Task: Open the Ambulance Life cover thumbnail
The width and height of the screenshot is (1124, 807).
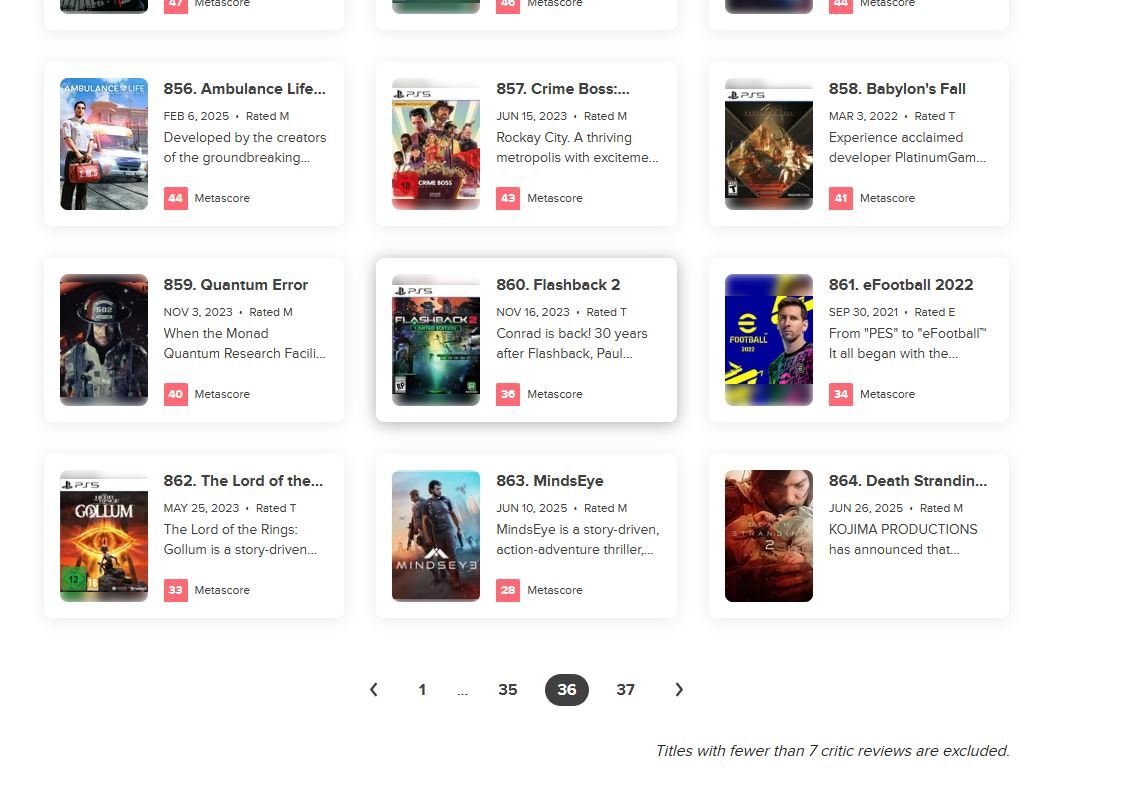Action: (x=104, y=143)
